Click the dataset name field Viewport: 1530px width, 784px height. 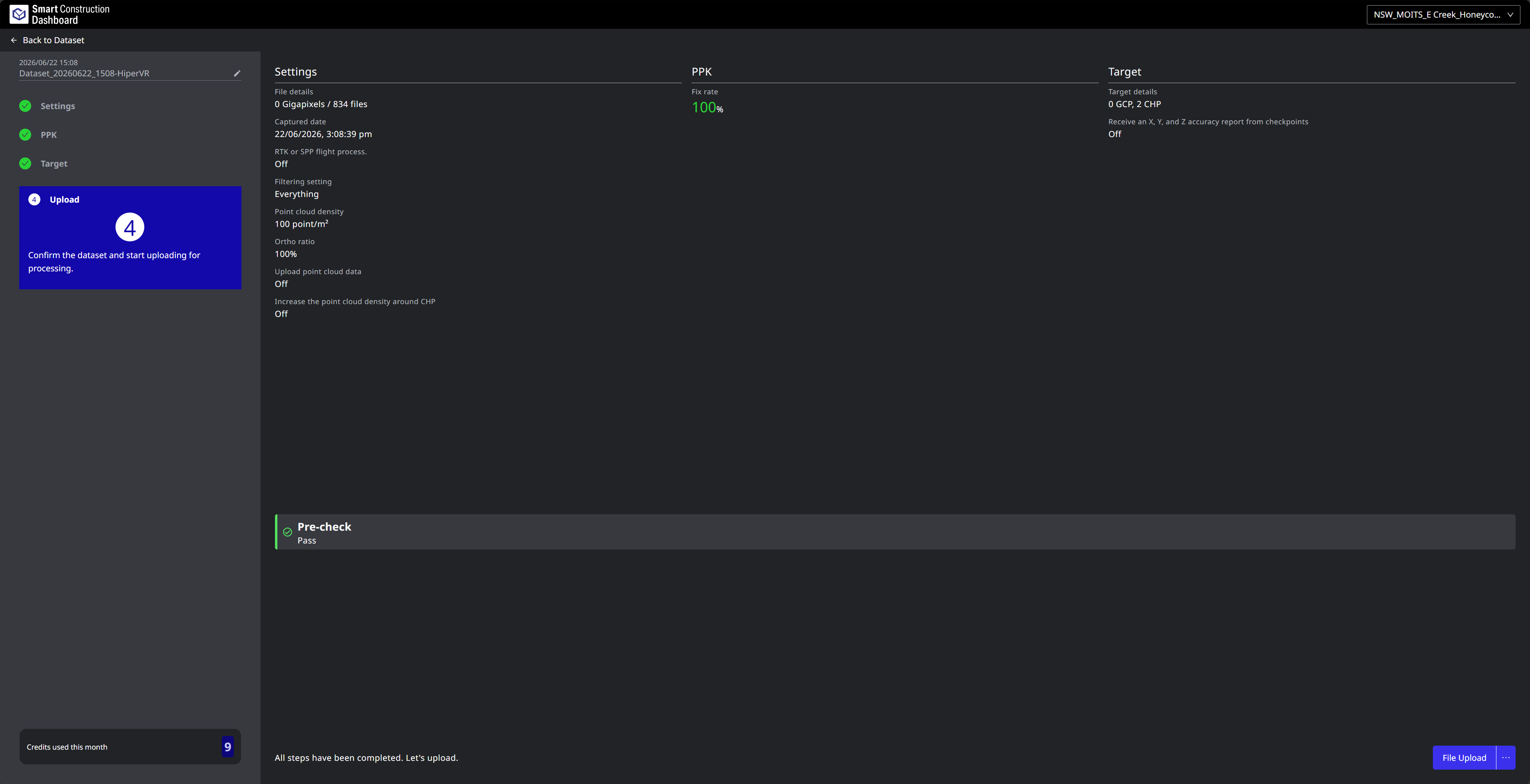pos(125,74)
